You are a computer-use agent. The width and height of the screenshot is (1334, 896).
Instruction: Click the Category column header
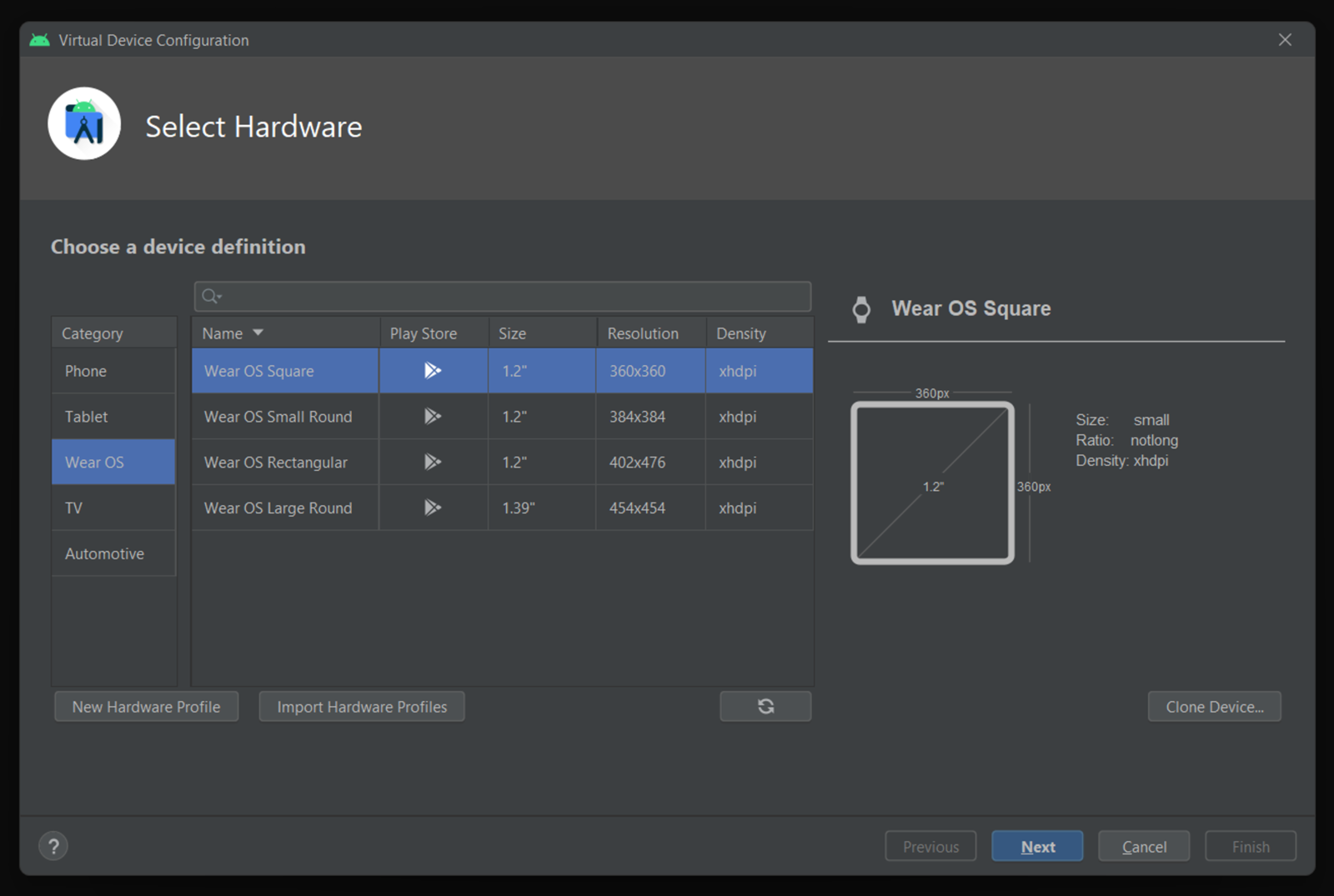point(114,333)
